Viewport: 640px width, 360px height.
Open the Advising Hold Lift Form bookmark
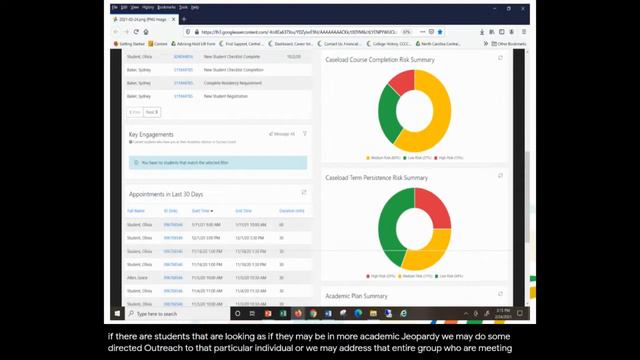pos(193,44)
